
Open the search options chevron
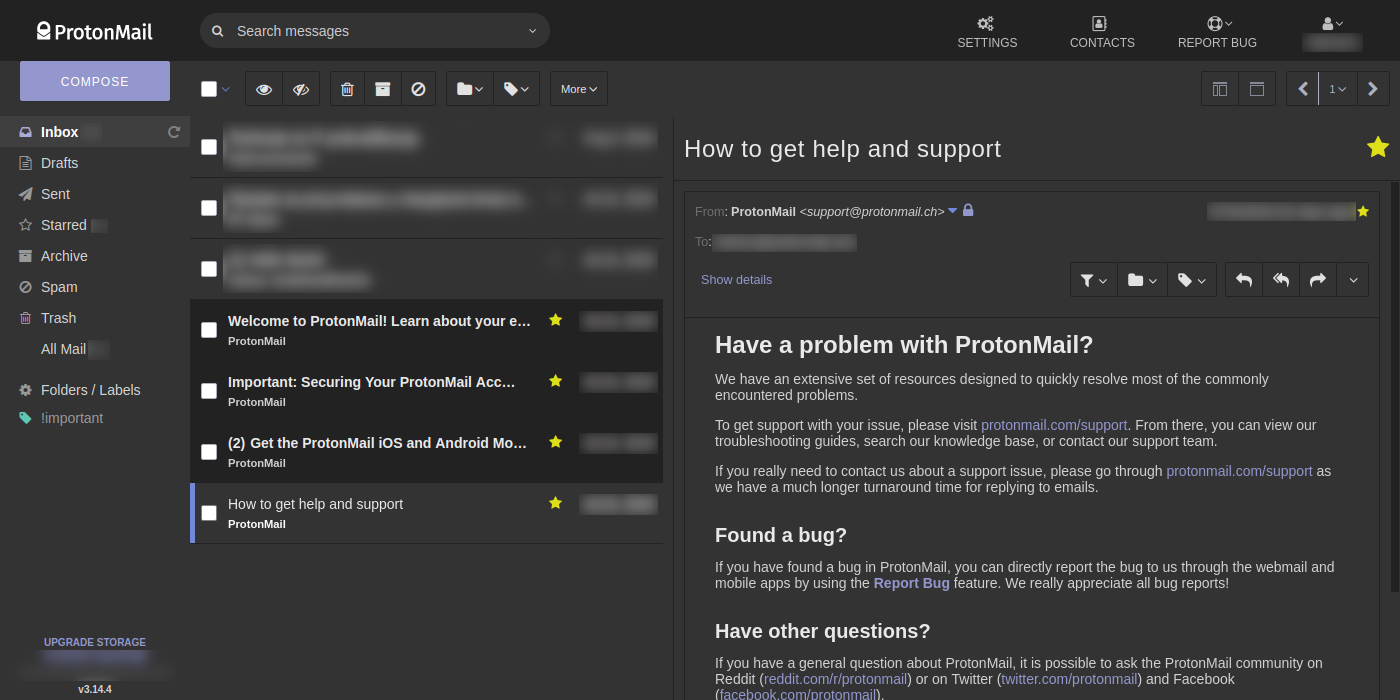(531, 31)
